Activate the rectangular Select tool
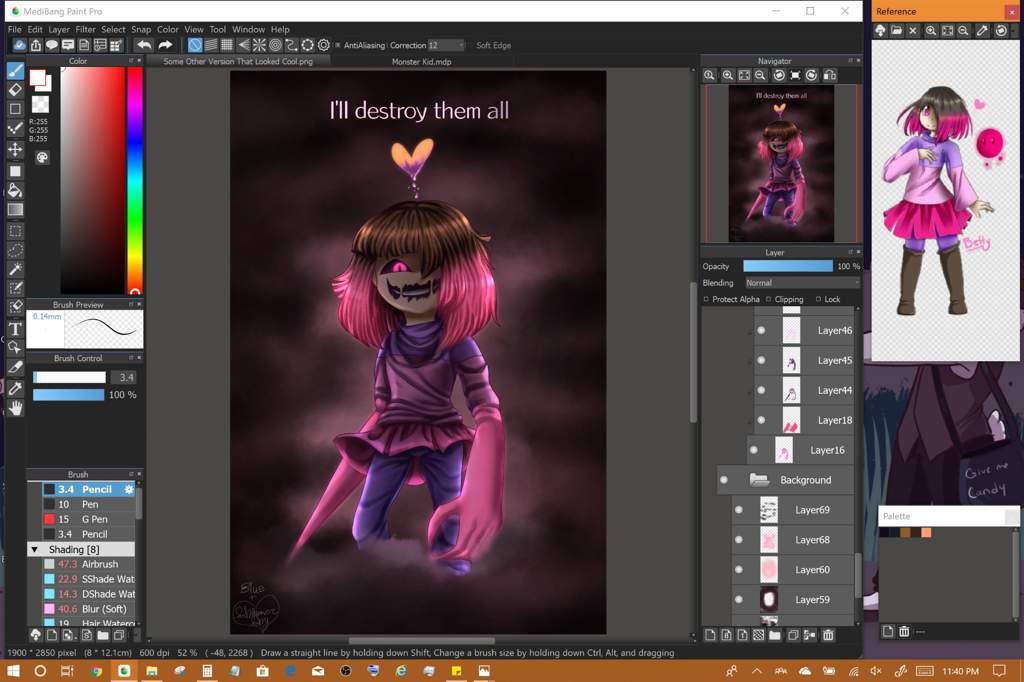Image resolution: width=1024 pixels, height=682 pixels. click(x=15, y=231)
